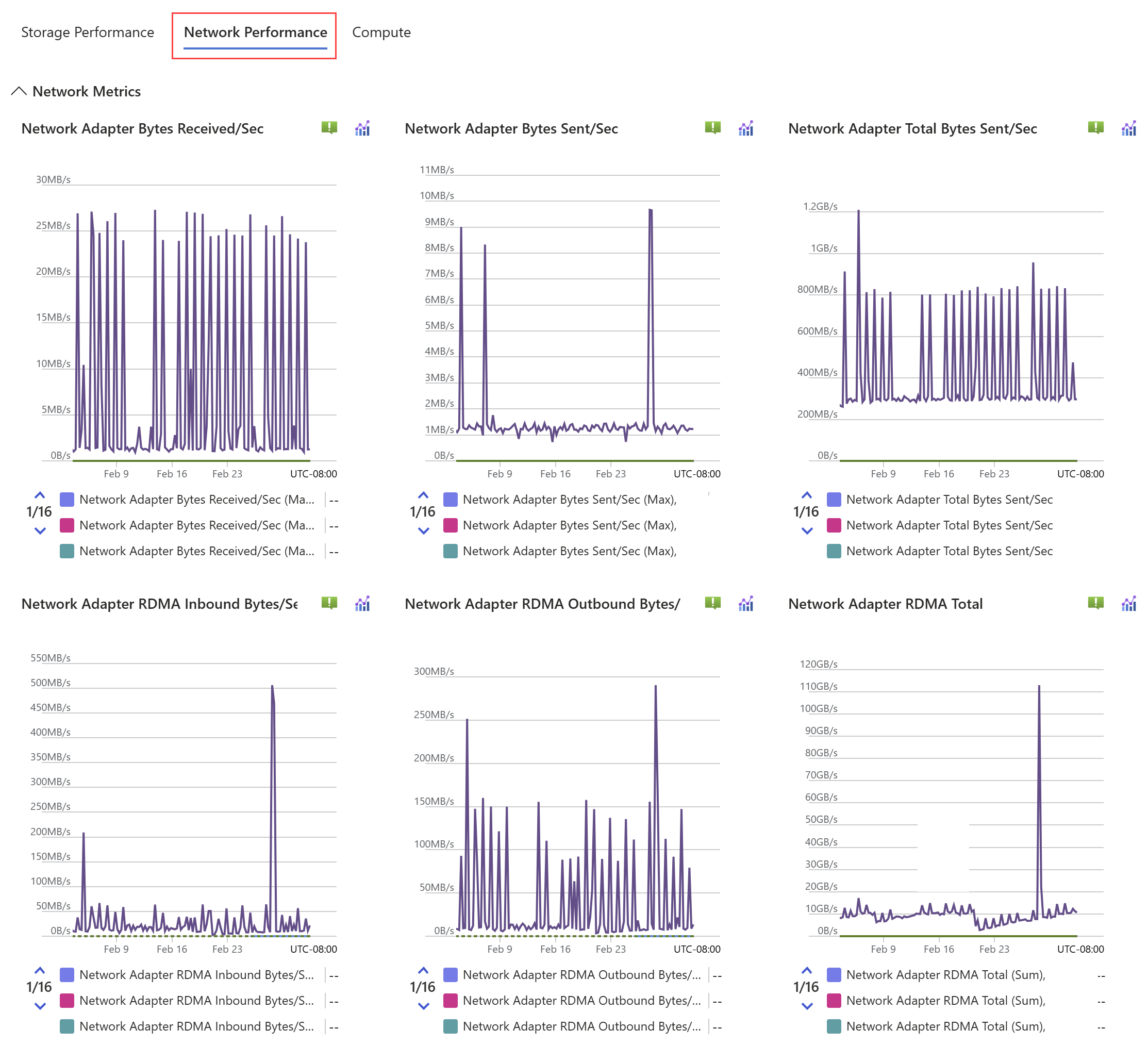
Task: Open metrics explorer icon for Bytes Sent/Sec
Action: click(x=746, y=128)
